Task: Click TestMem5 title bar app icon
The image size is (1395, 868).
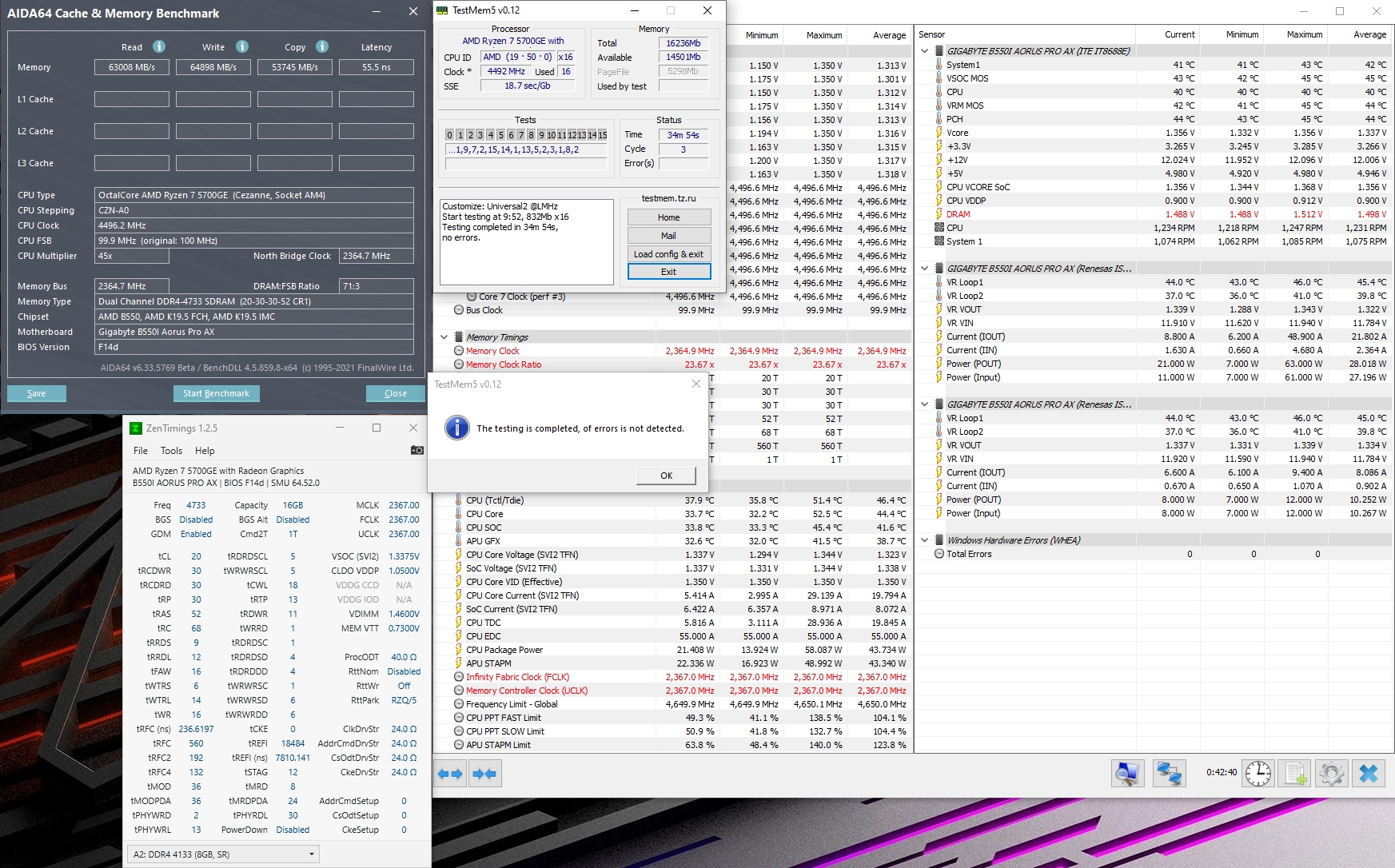Action: 442,10
